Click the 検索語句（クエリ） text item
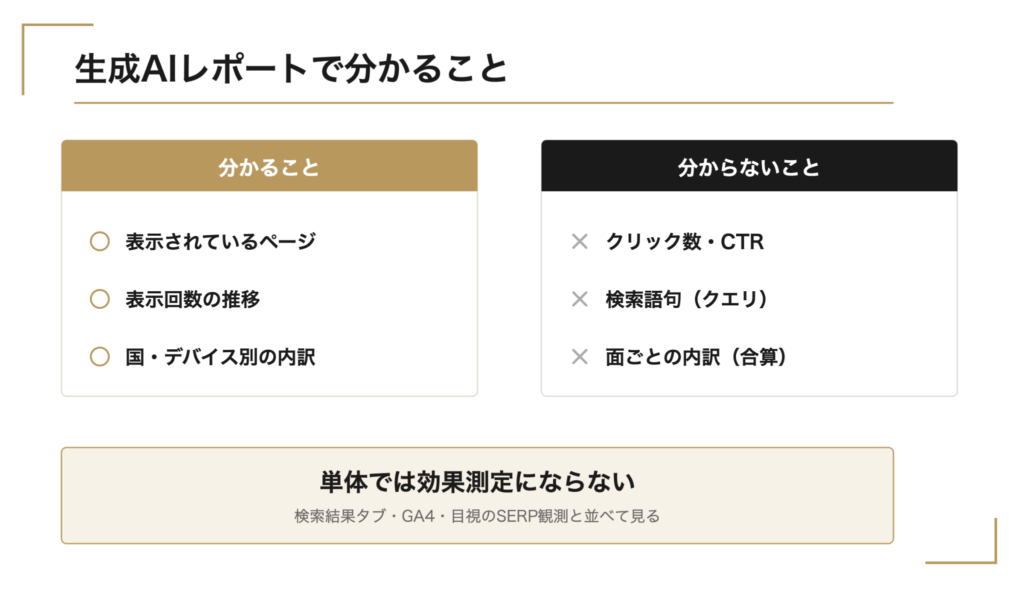The width and height of the screenshot is (1024, 591). [x=688, y=299]
